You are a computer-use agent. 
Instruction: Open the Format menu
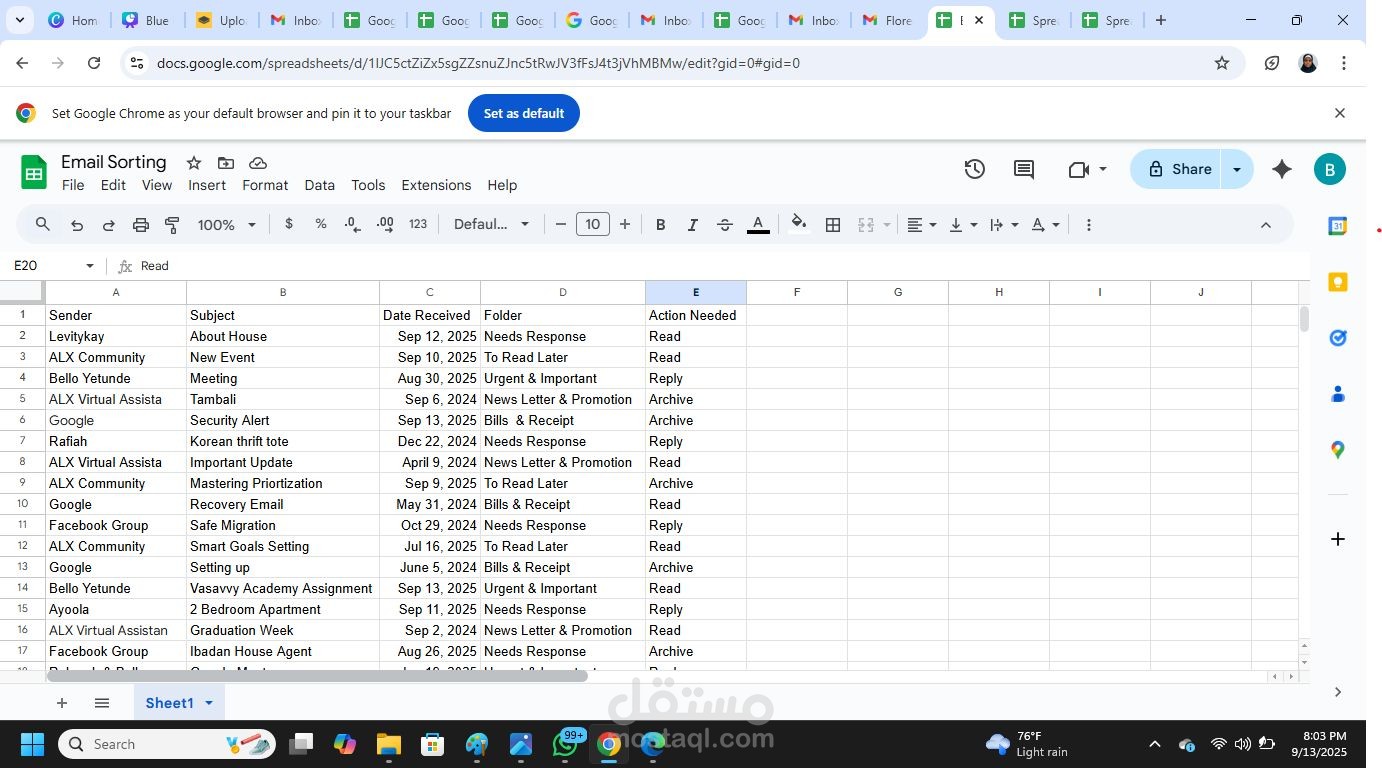click(x=264, y=185)
